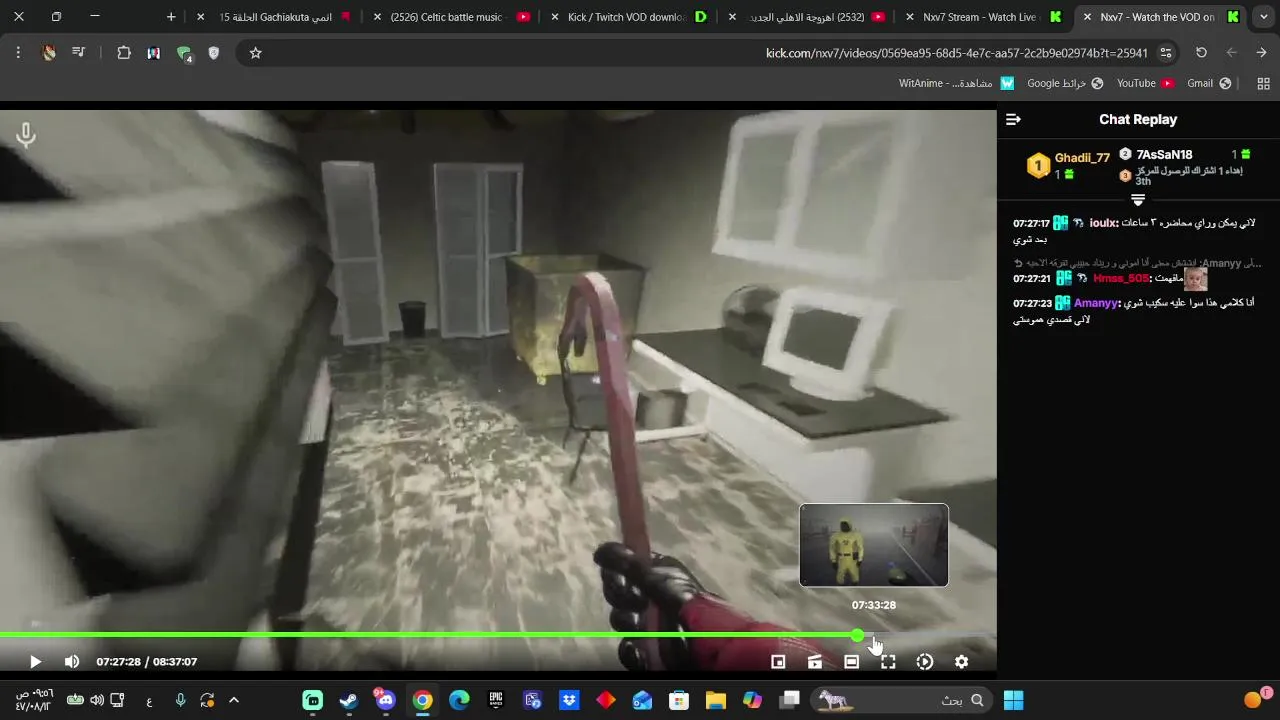Open a new browser tab

171,17
